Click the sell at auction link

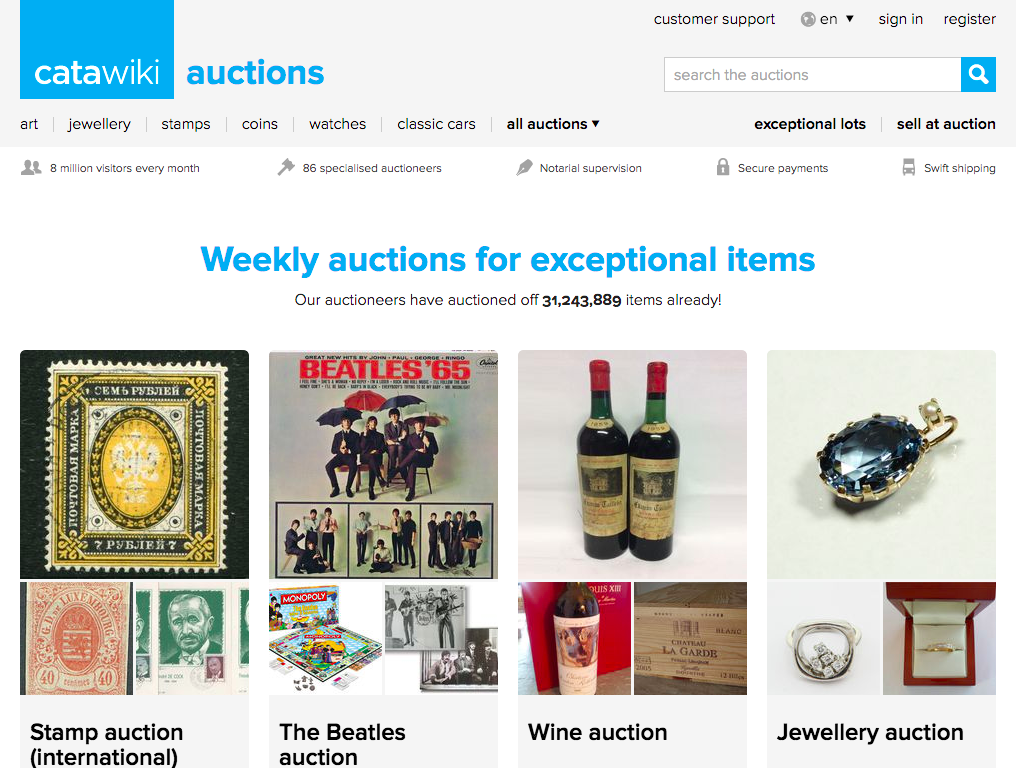pyautogui.click(x=945, y=124)
